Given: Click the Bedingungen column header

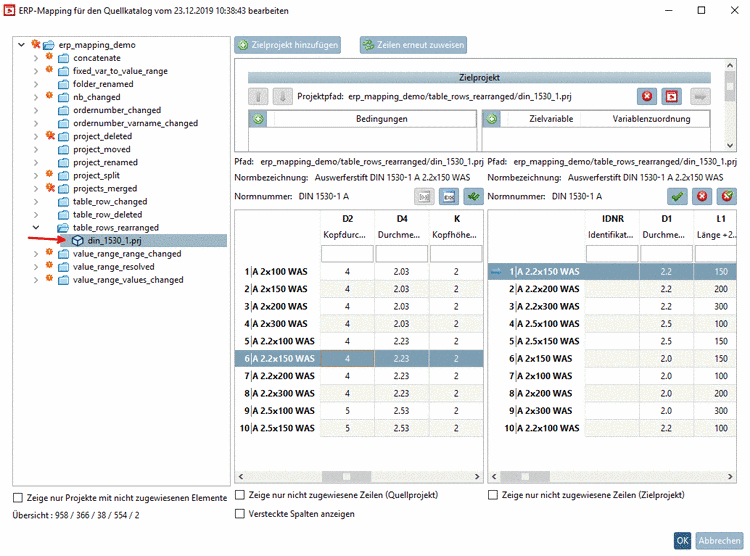Looking at the screenshot, I should [x=382, y=119].
